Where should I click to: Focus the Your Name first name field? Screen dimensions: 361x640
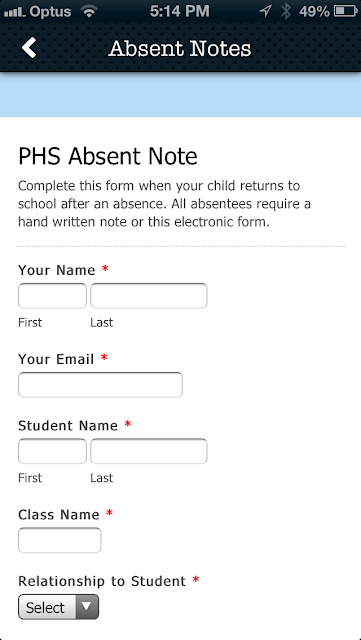(52, 296)
